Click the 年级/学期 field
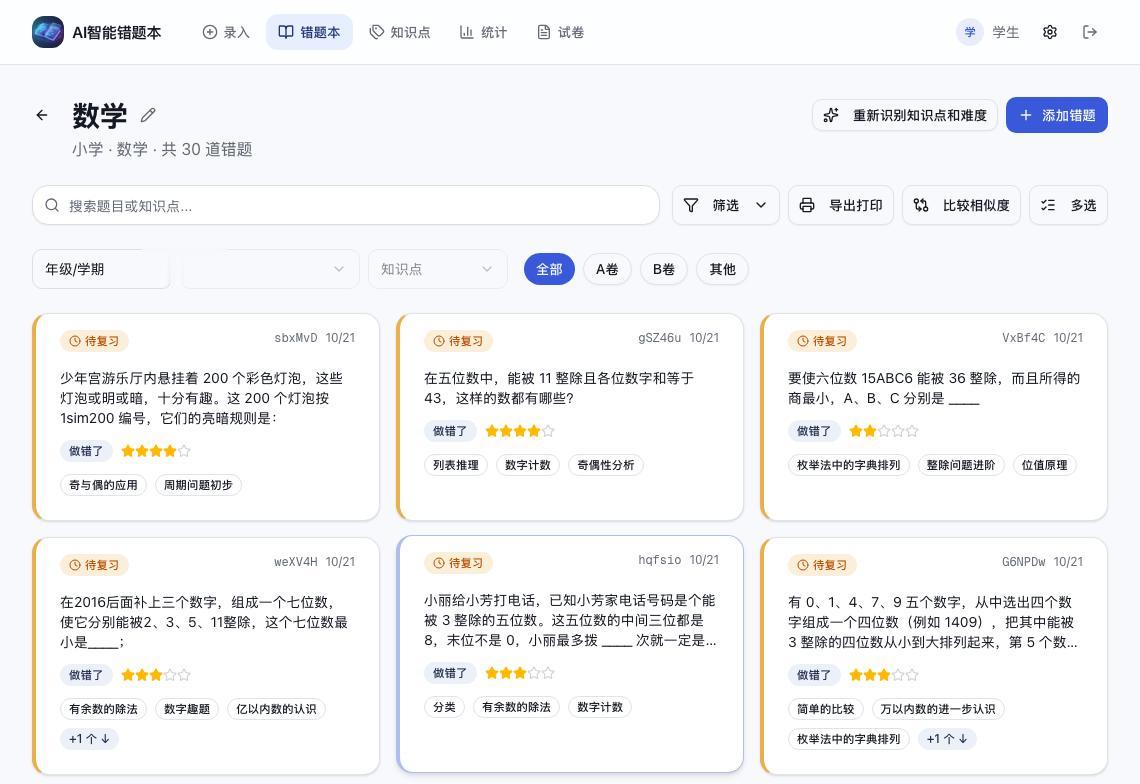This screenshot has height=784, width=1140. [101, 269]
